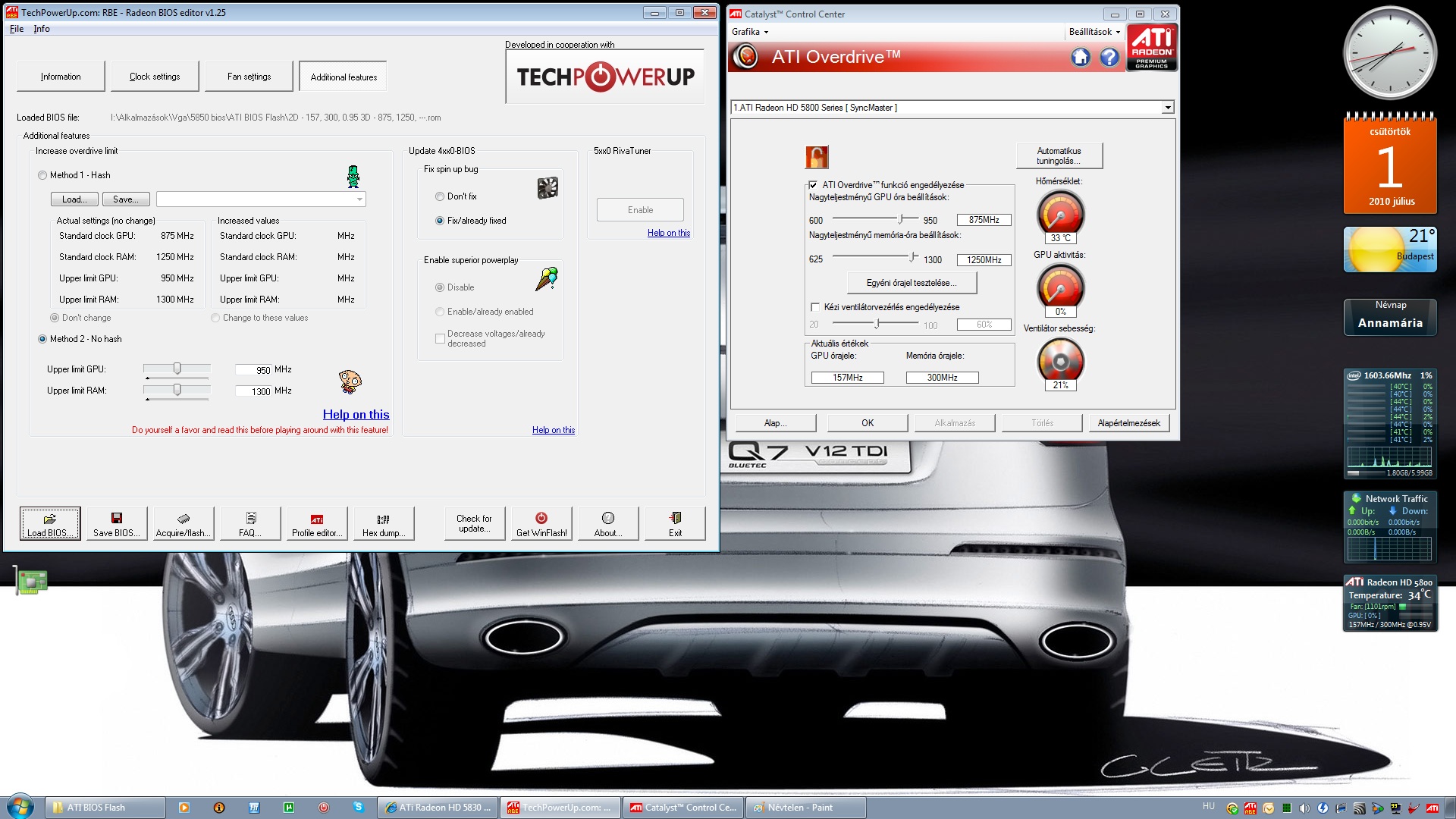Click the Catalyst home icon
1456x819 pixels.
tap(1080, 57)
